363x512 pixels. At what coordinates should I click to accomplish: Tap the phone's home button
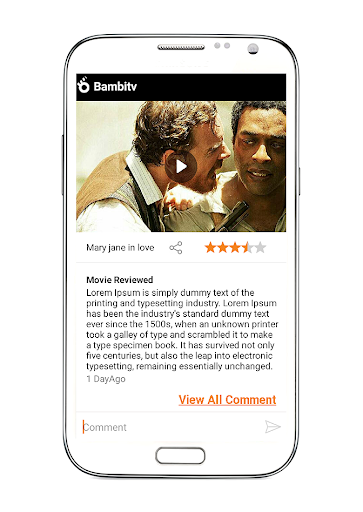(180, 456)
